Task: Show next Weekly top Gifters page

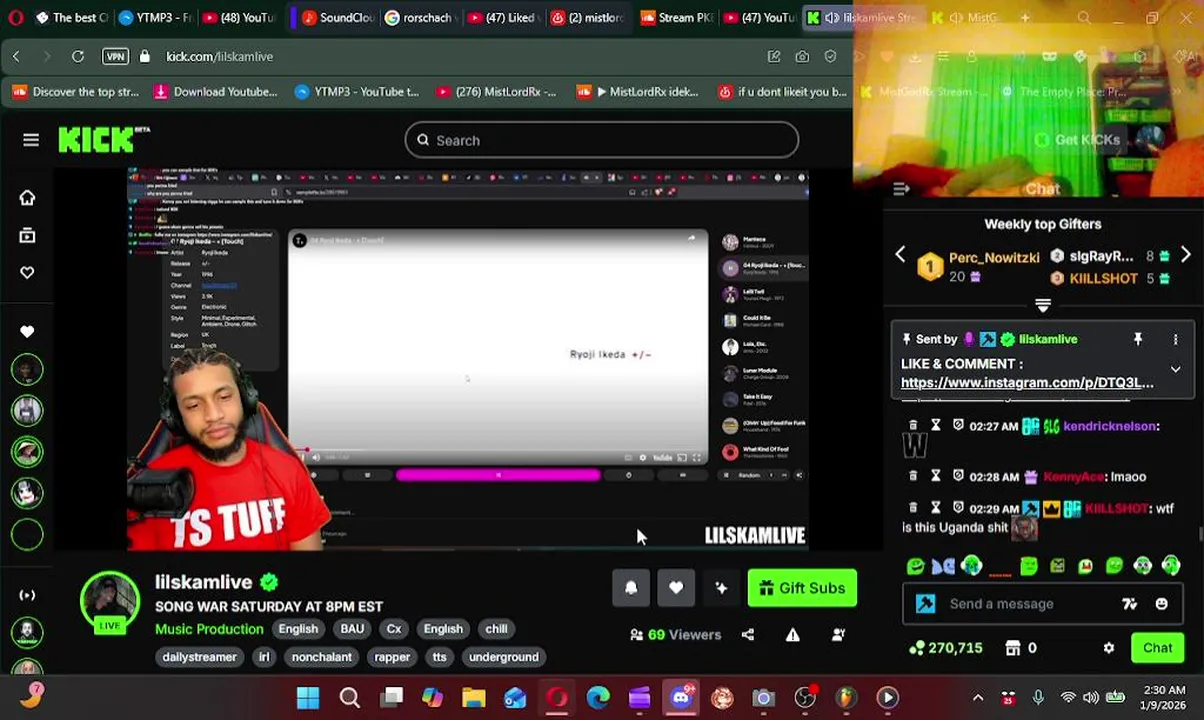Action: pyautogui.click(x=1186, y=256)
